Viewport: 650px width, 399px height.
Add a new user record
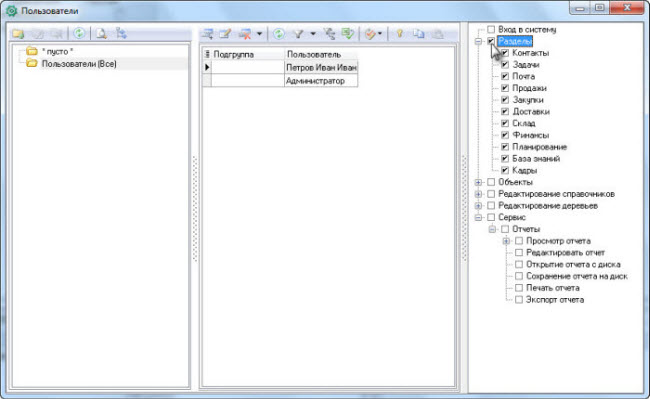[x=207, y=34]
